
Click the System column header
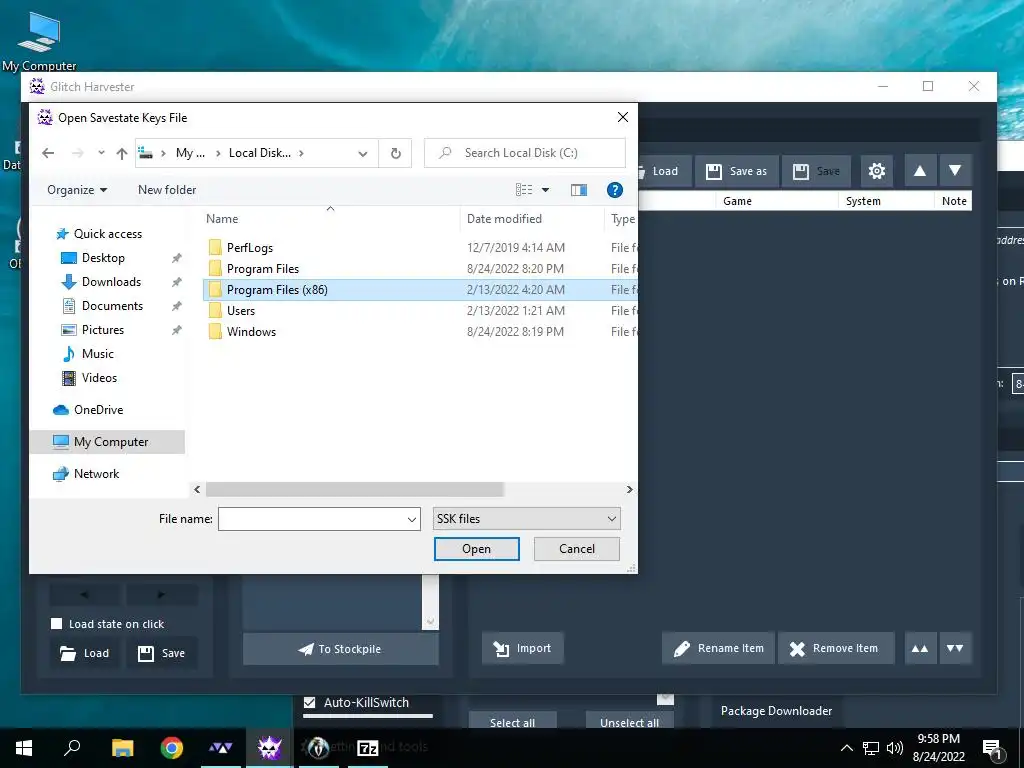coord(863,201)
